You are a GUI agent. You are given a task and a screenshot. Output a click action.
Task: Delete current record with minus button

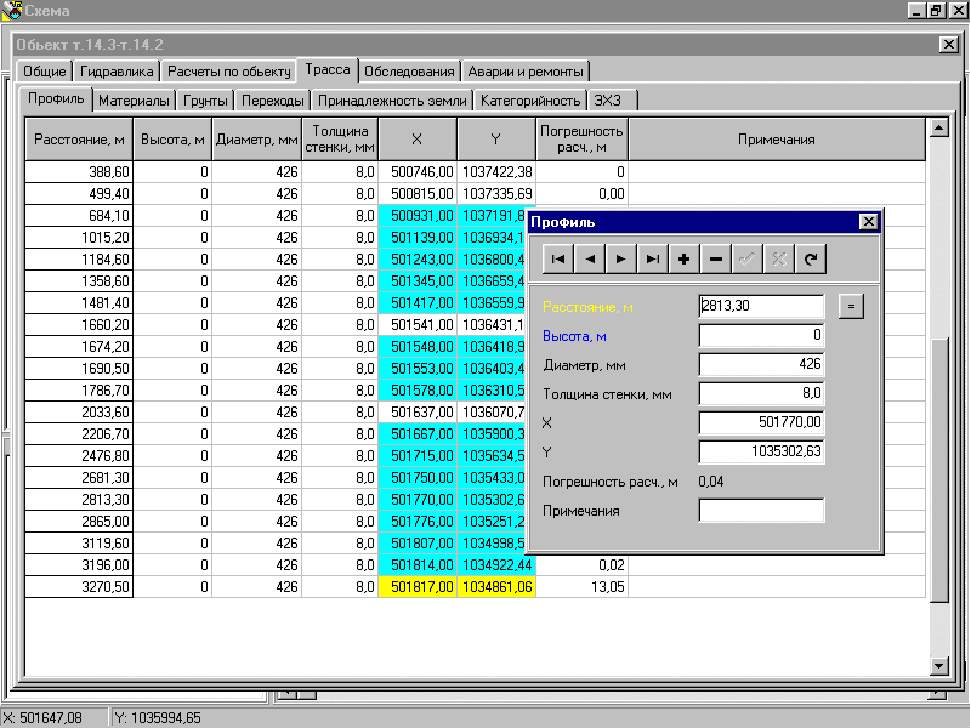pos(716,259)
